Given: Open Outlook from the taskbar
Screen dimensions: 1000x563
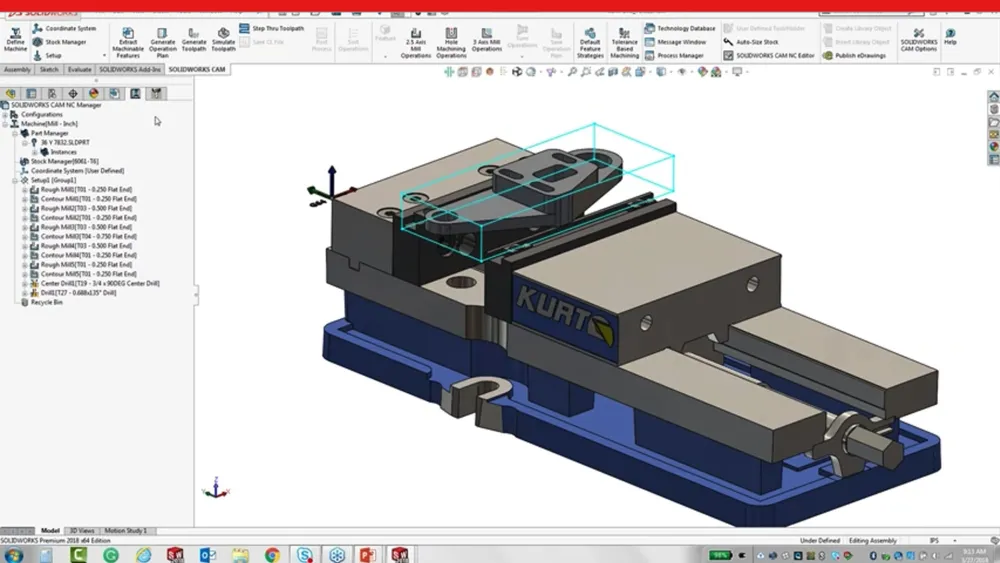Looking at the screenshot, I should click(208, 555).
